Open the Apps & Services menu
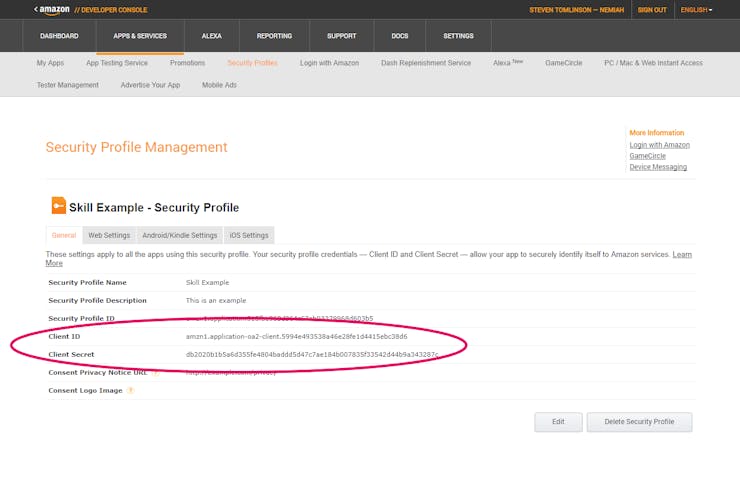 pyautogui.click(x=140, y=36)
